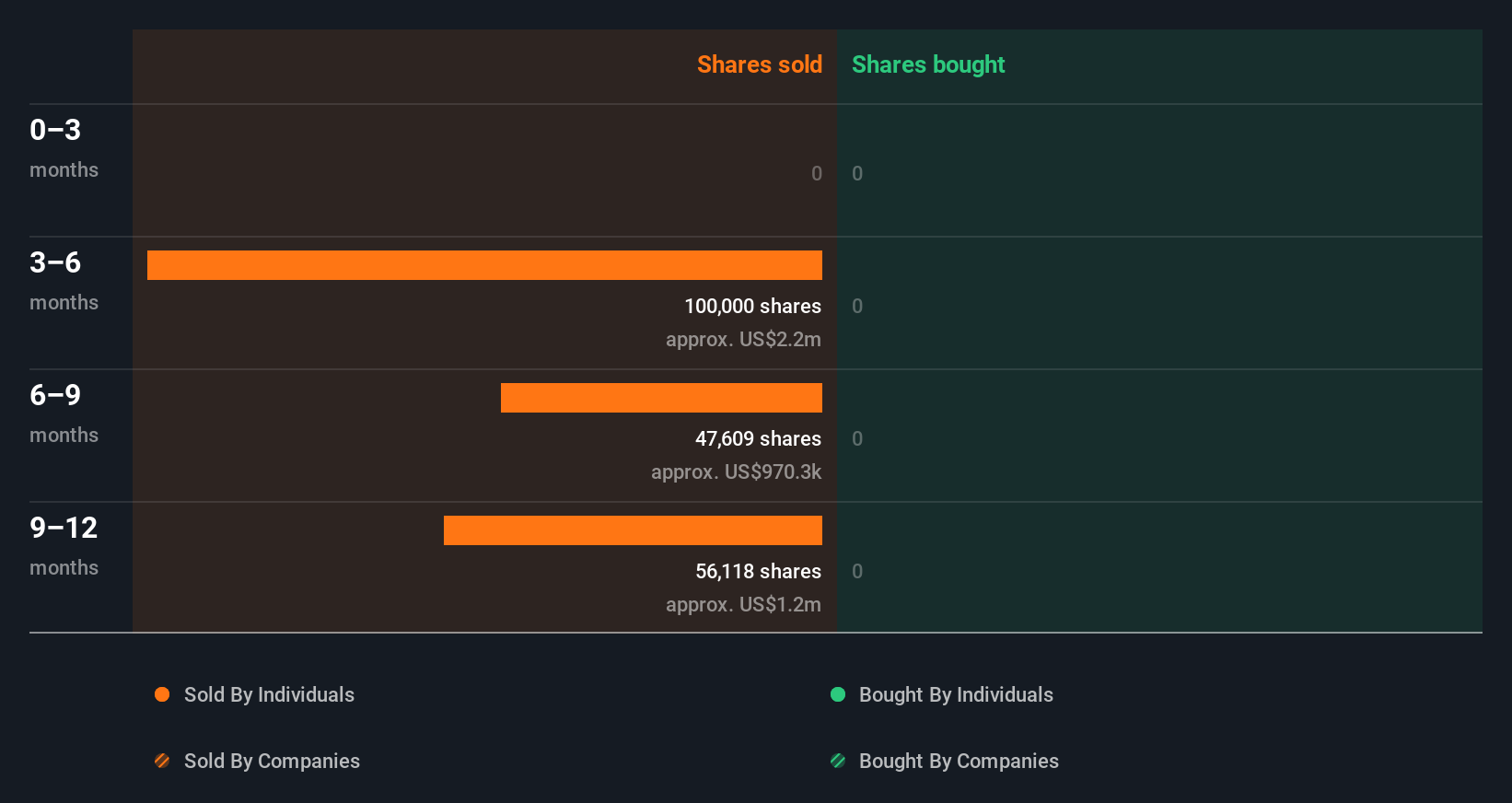The image size is (1512, 803).
Task: Click the 47,609 shares value
Action: tap(758, 438)
